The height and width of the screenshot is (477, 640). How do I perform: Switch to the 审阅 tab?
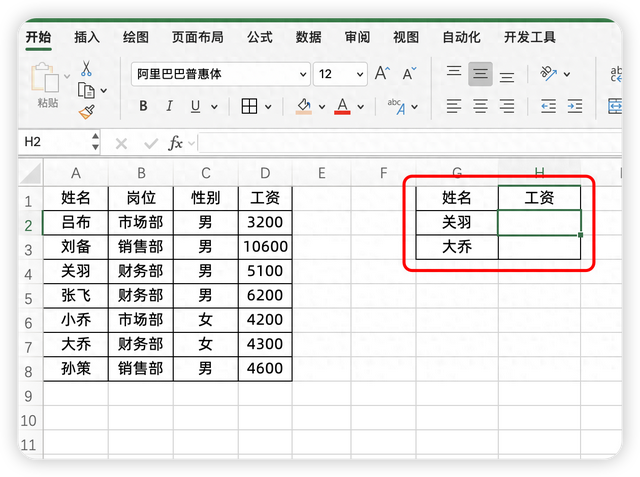[x=358, y=37]
